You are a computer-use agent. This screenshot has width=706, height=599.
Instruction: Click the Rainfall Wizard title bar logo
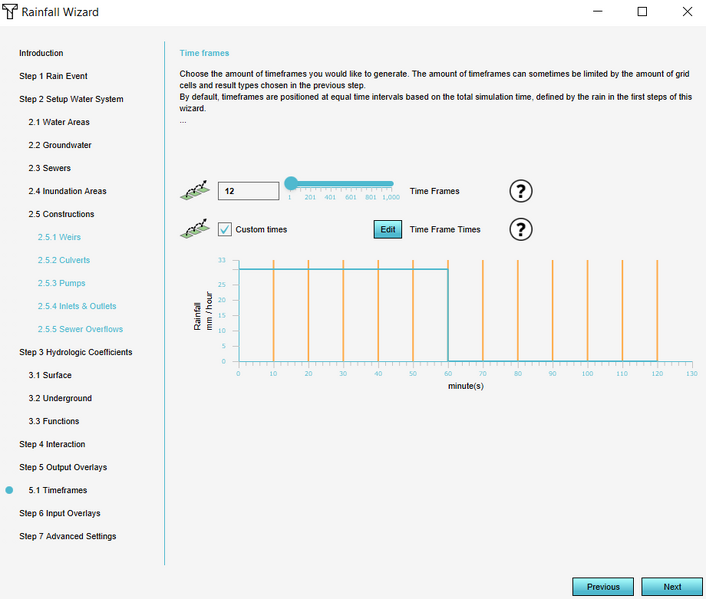(11, 12)
